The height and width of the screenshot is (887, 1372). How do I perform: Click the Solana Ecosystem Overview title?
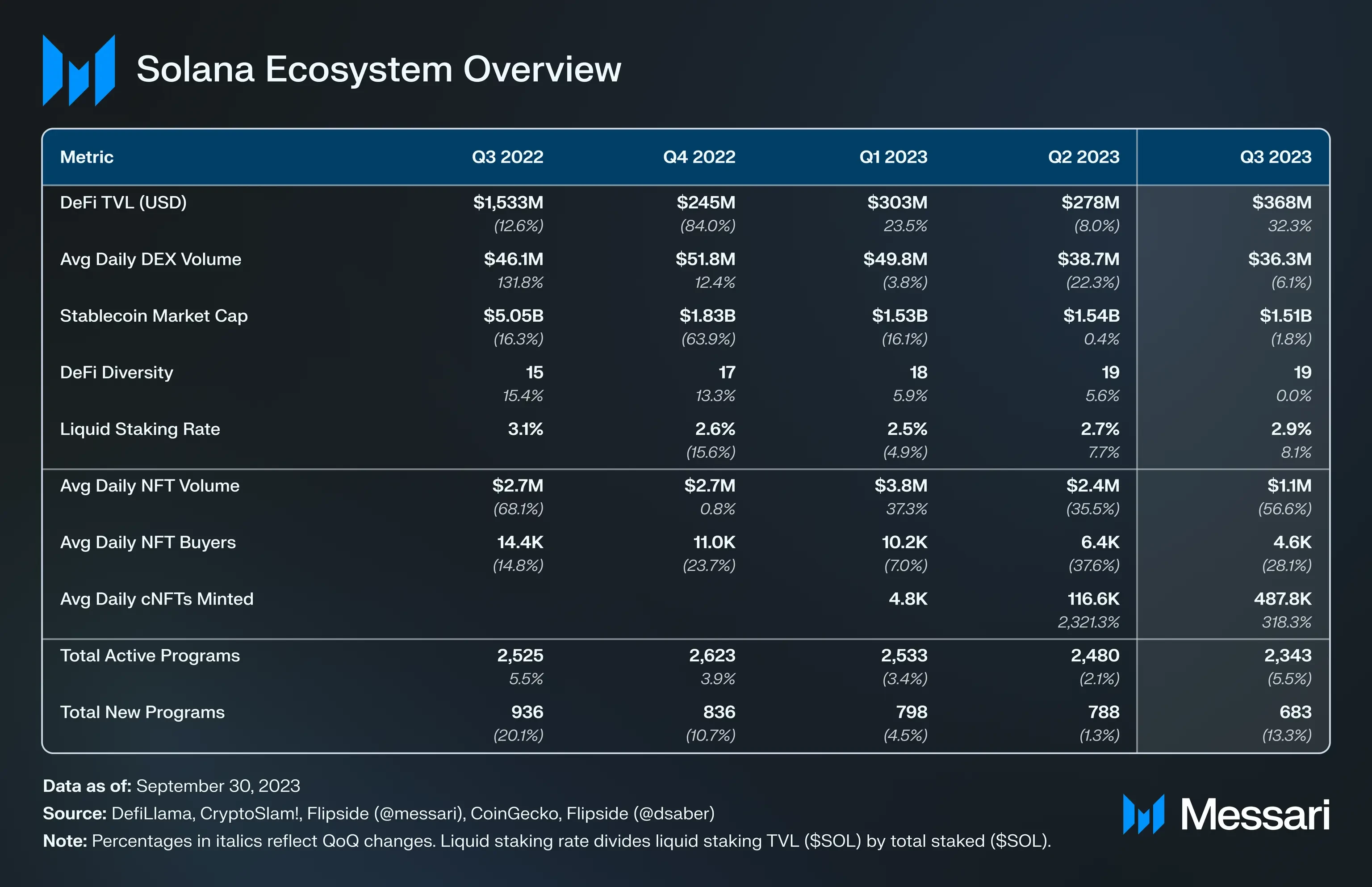click(379, 70)
